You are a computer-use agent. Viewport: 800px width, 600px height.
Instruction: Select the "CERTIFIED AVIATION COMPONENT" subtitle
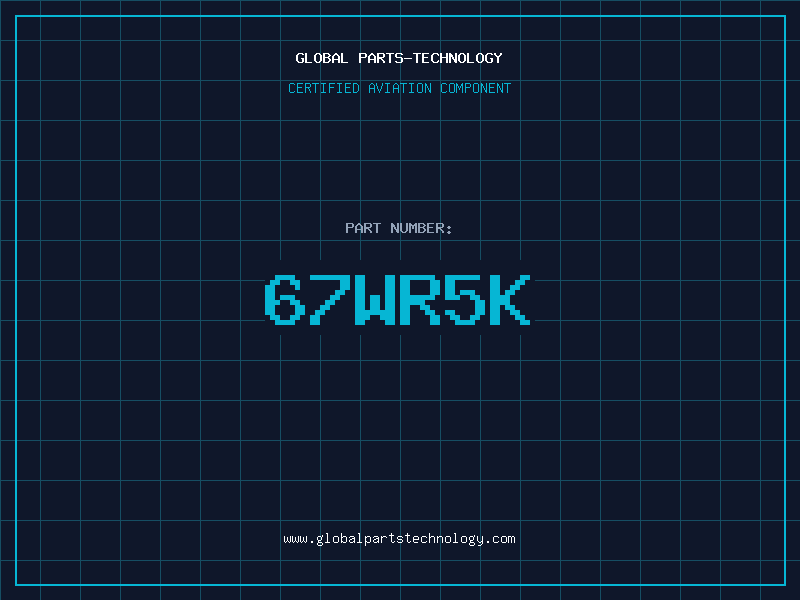point(399,88)
